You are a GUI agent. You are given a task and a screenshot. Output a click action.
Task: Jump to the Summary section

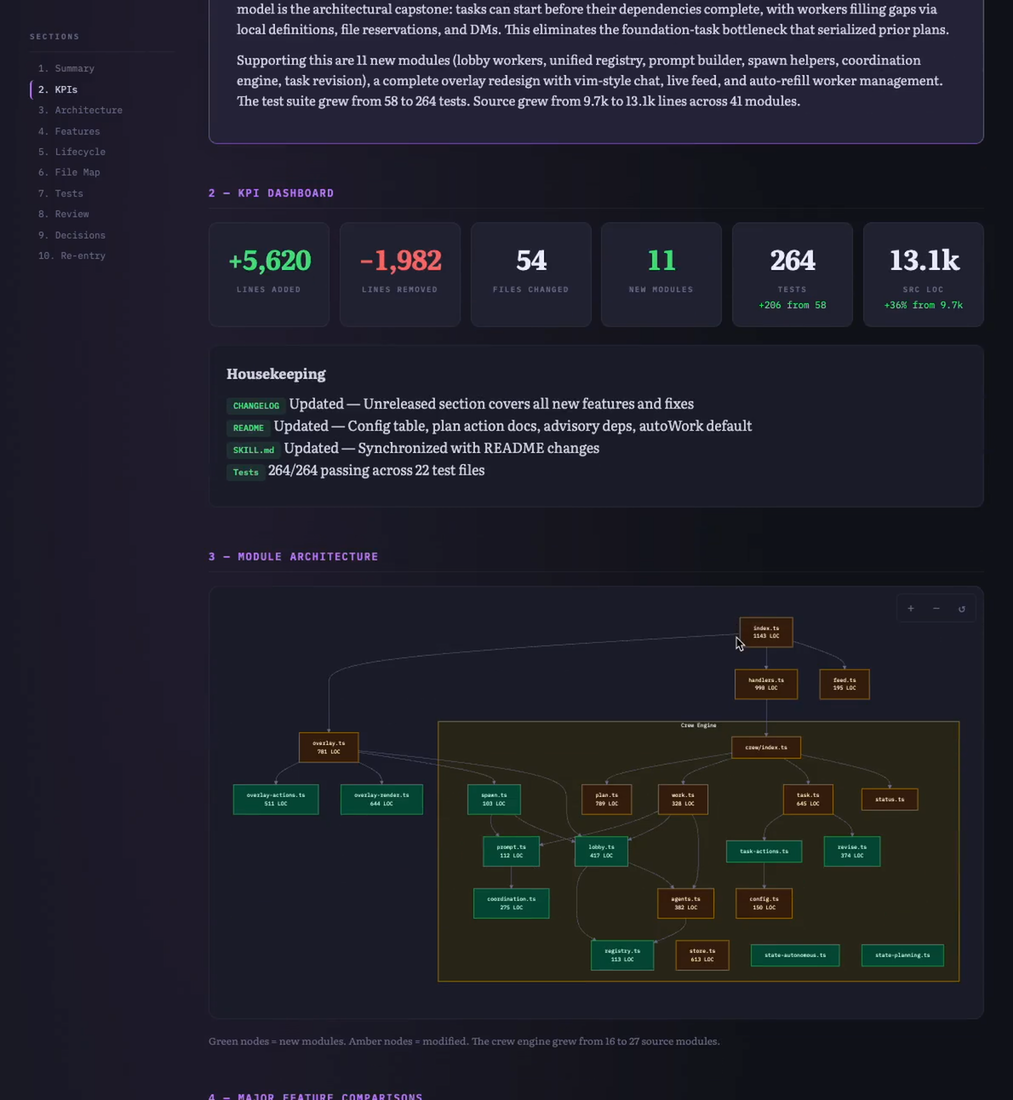(x=66, y=68)
